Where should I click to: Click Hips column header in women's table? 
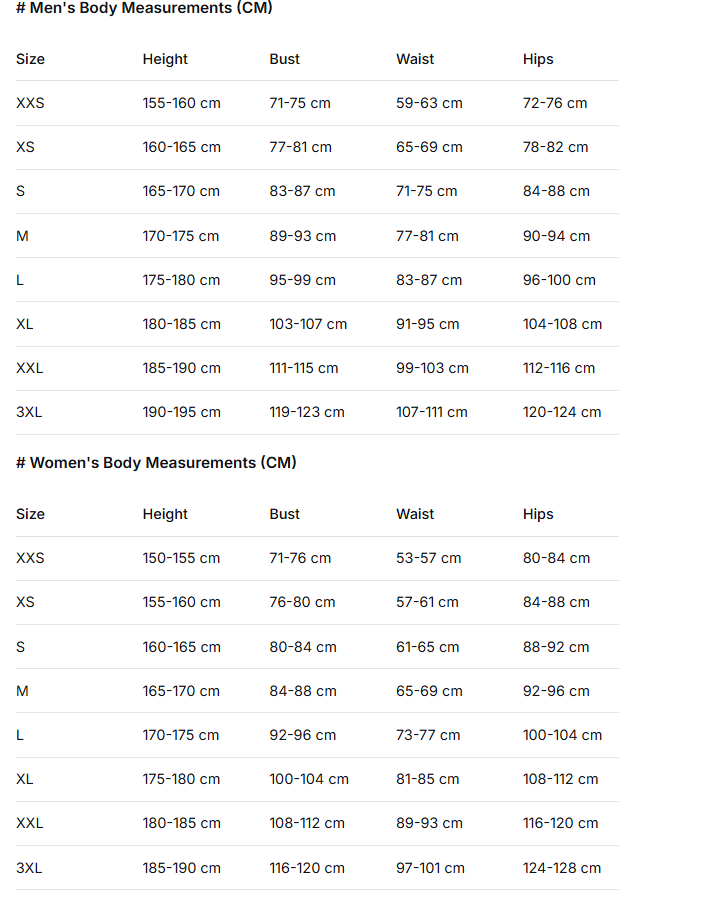pos(538,514)
